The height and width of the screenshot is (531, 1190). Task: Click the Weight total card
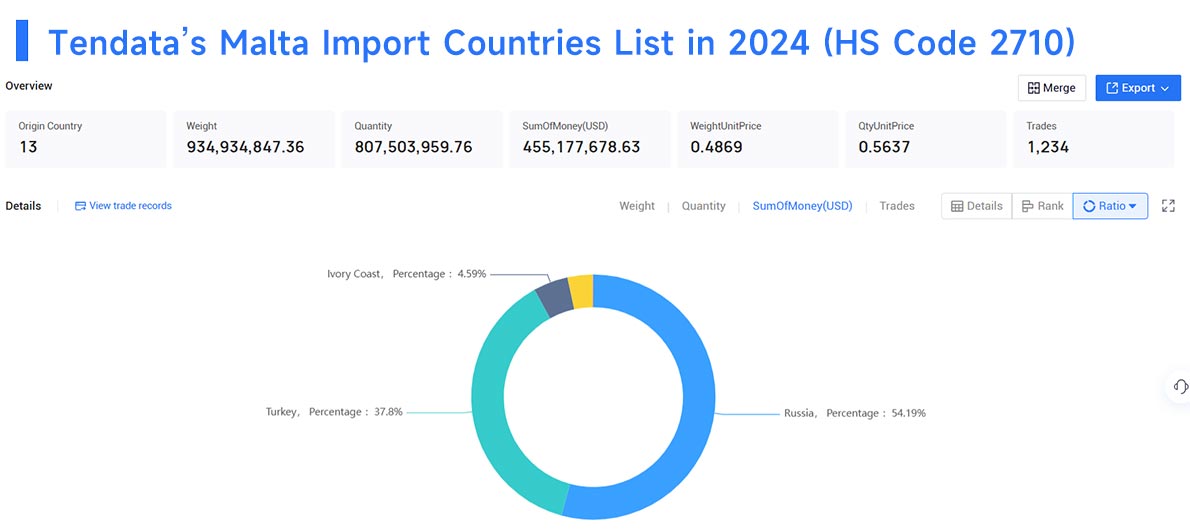coord(253,139)
